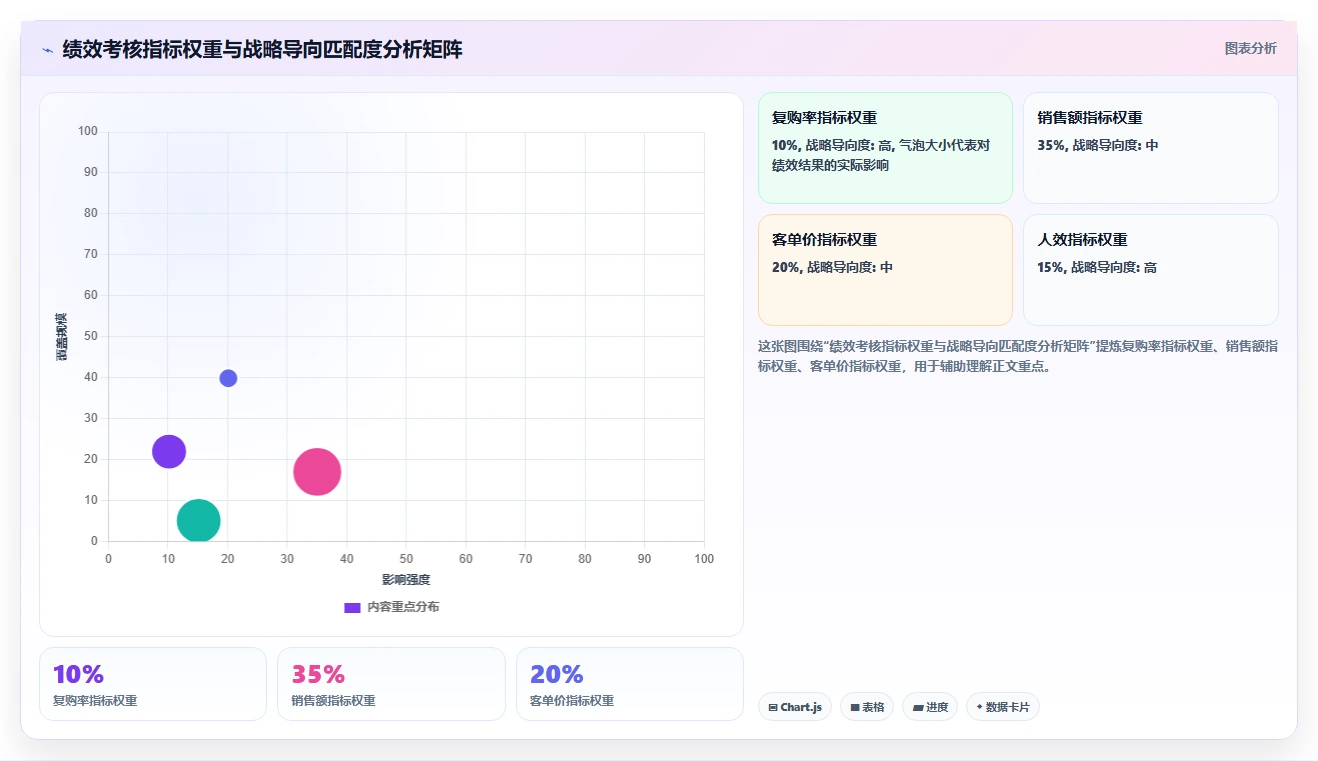The image size is (1318, 761).
Task: Click the main title 绩效考核指标权重与战略导向匹配度分析矩阵
Action: point(263,49)
